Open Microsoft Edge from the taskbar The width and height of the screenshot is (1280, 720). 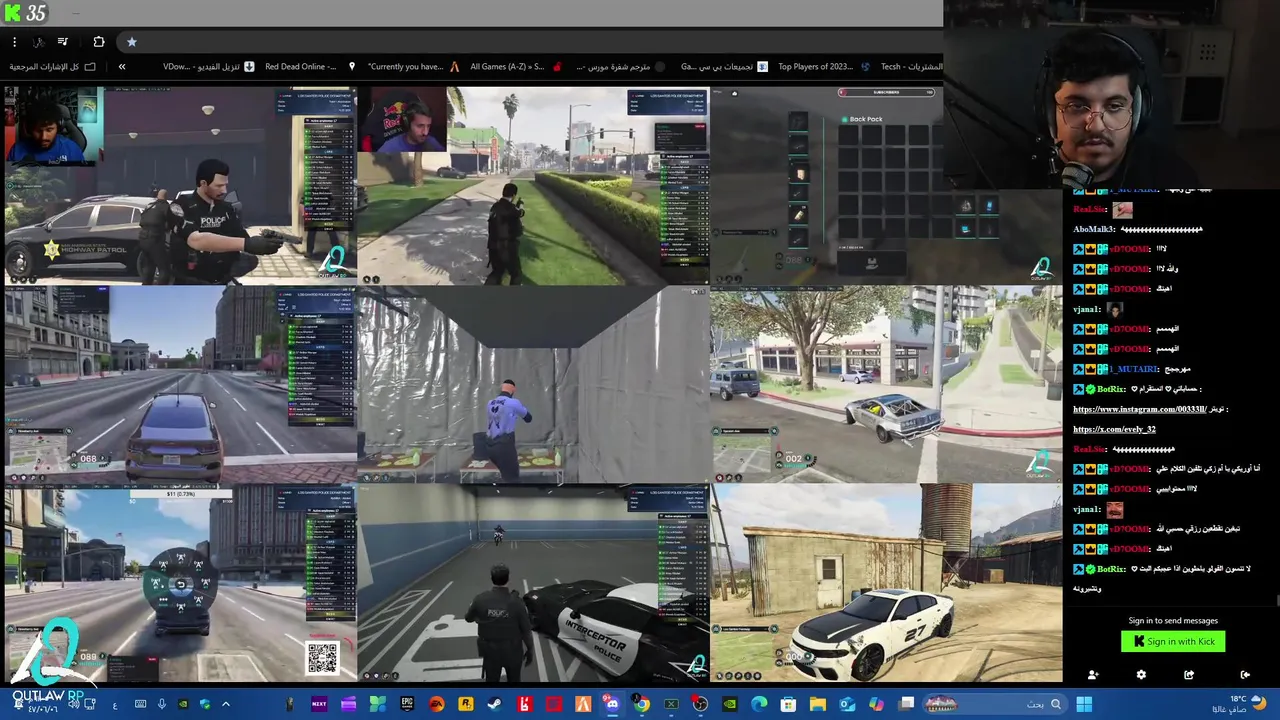[759, 704]
